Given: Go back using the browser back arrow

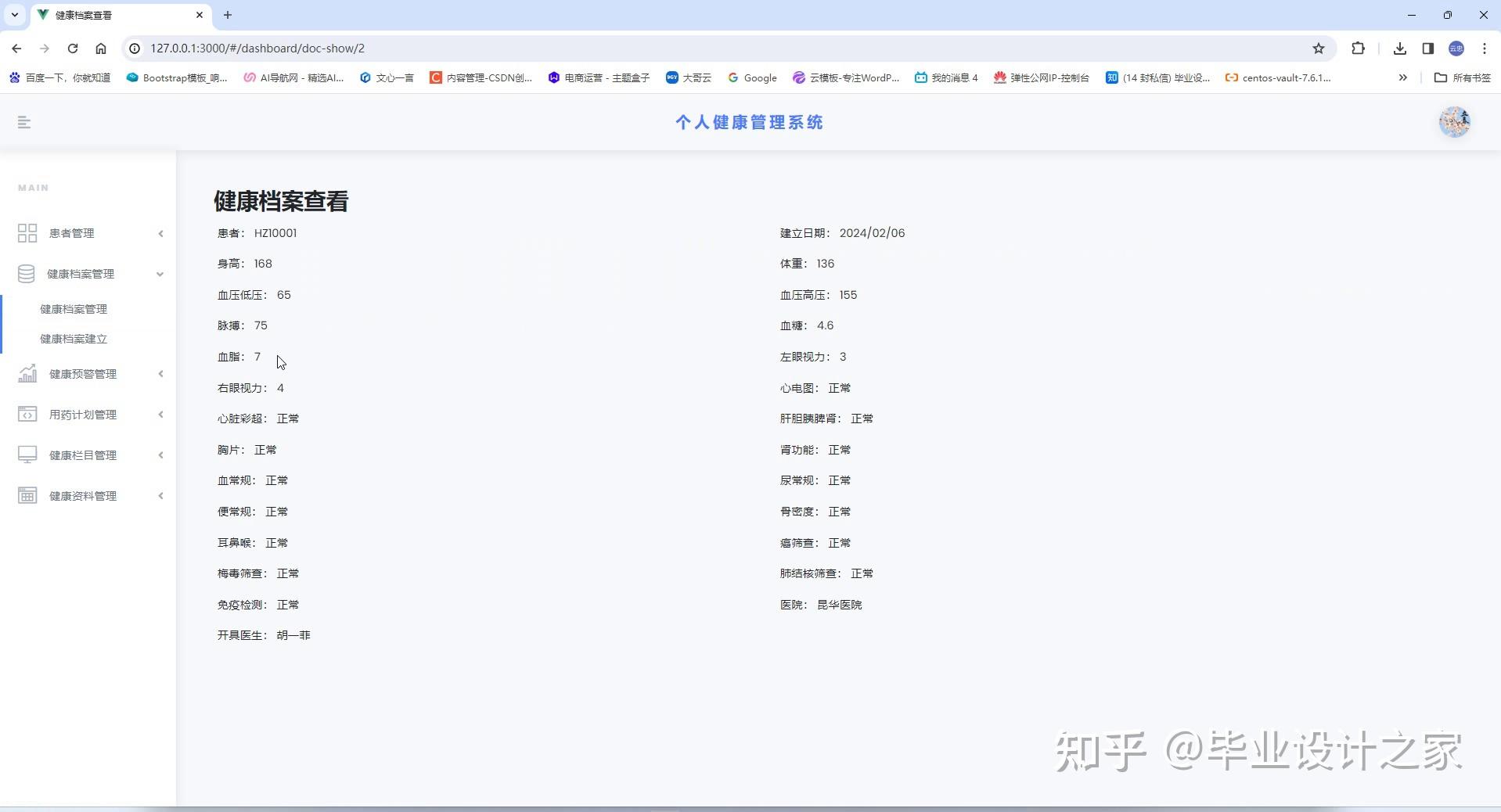Looking at the screenshot, I should pyautogui.click(x=16, y=49).
